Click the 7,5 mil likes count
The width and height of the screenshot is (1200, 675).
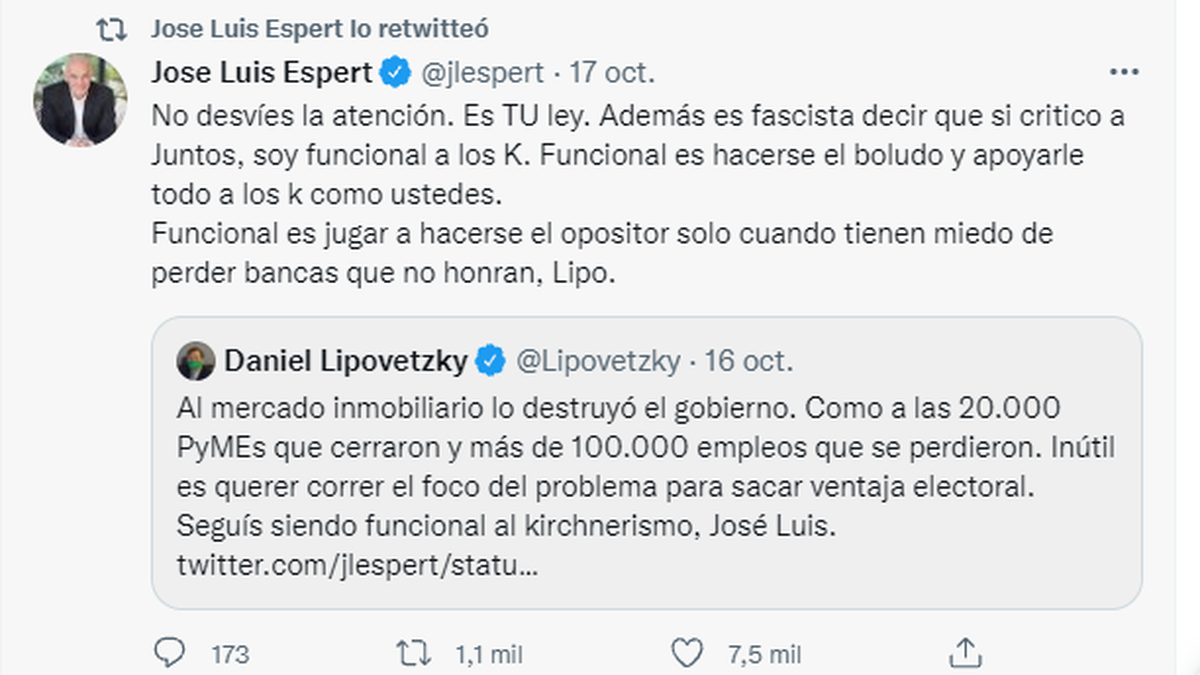[764, 654]
